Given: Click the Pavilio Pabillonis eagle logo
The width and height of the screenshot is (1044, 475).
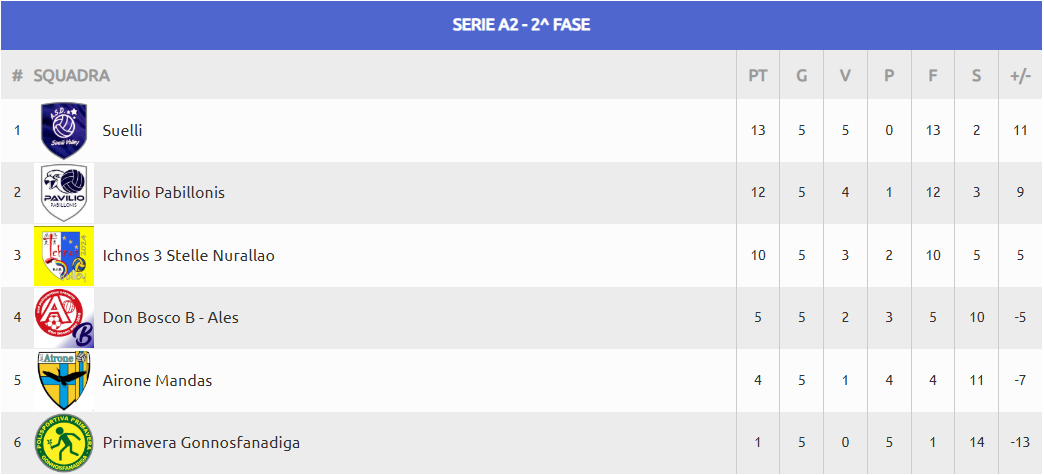Looking at the screenshot, I should (x=64, y=193).
